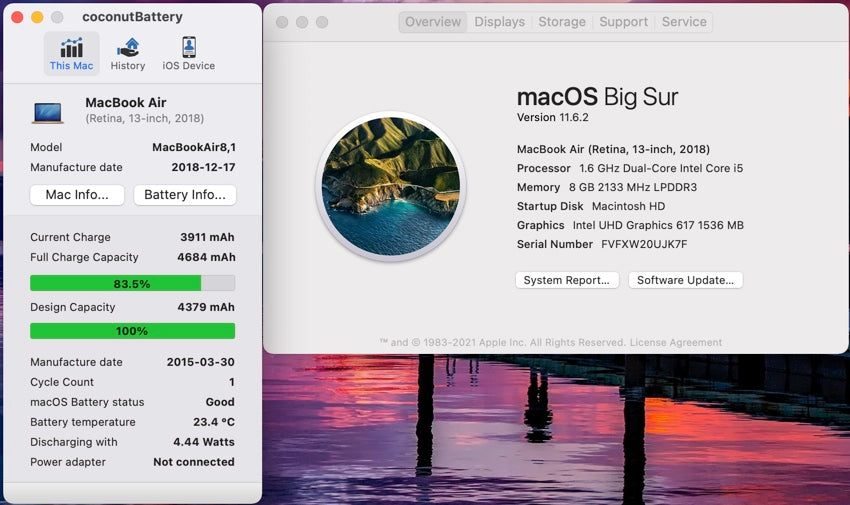
Task: Switch to the Displays tab
Action: [x=498, y=22]
